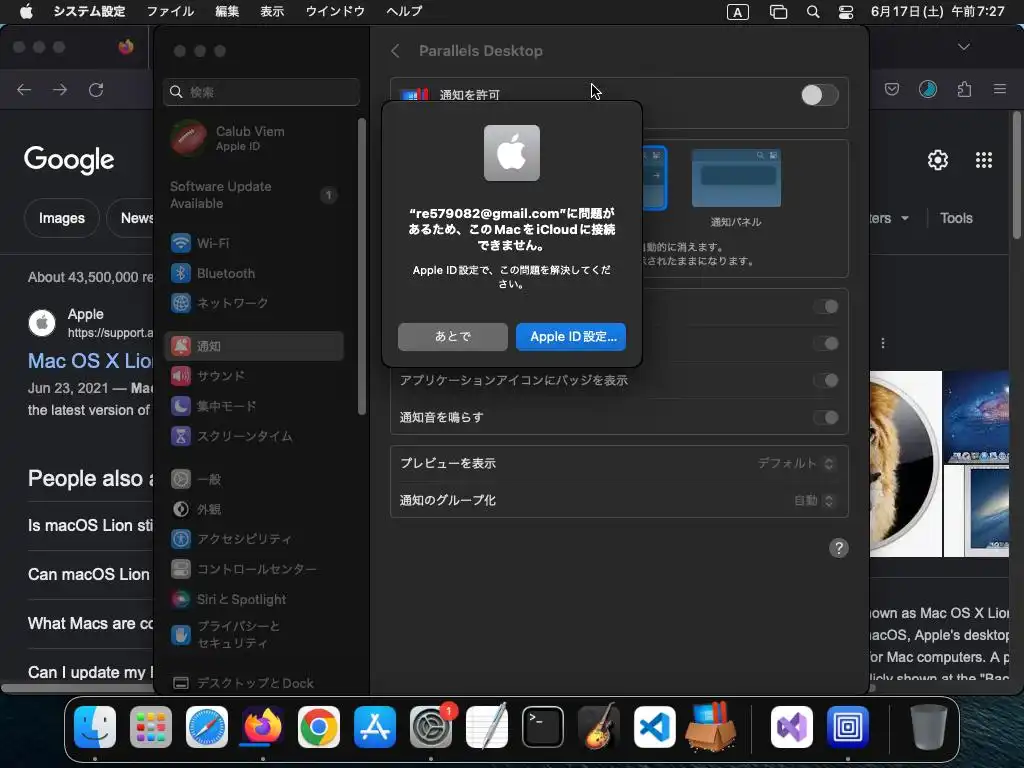Open the Apple menu
Image resolution: width=1024 pixels, height=768 pixels.
[x=26, y=11]
